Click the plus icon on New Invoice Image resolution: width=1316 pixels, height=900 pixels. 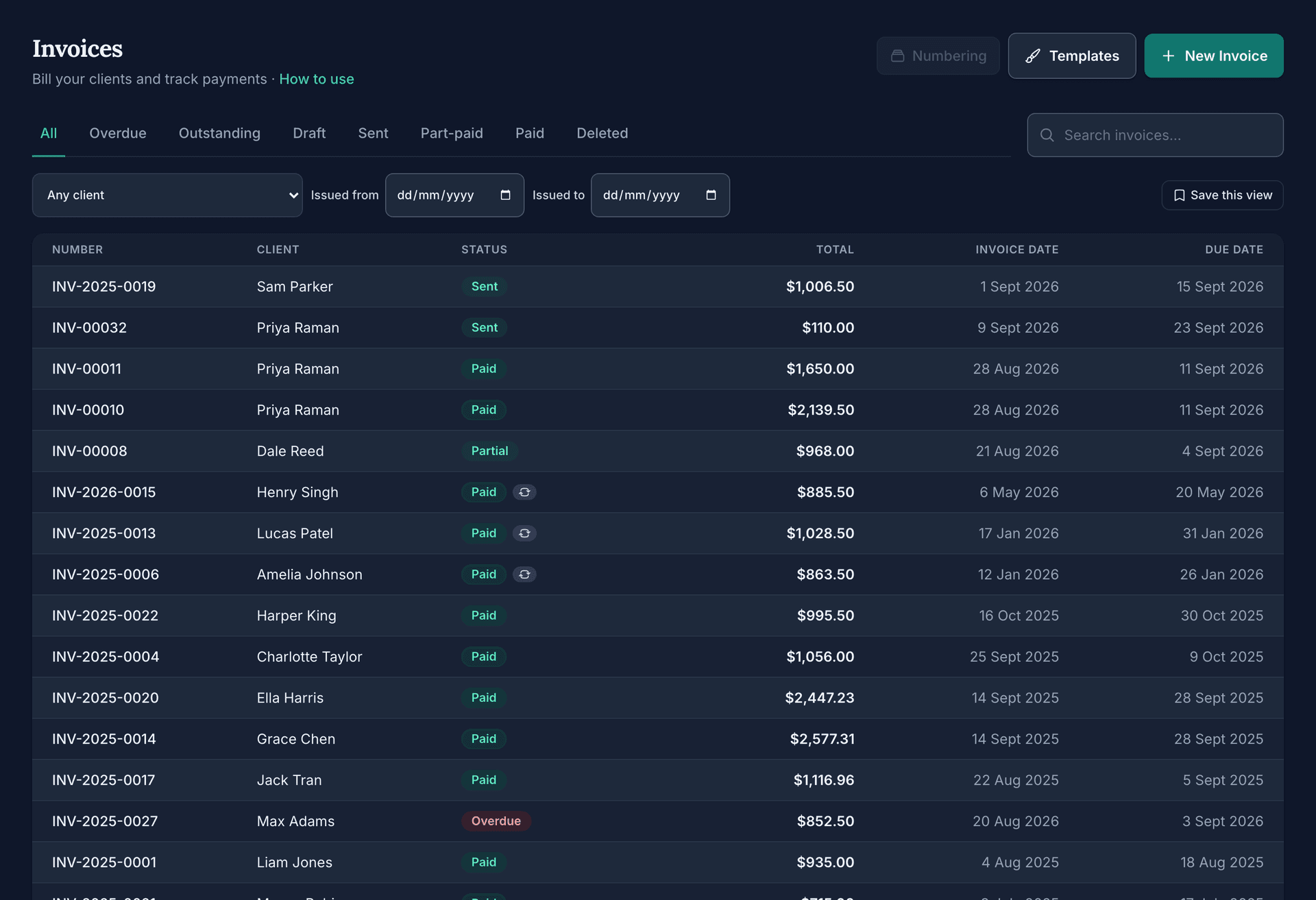[1169, 56]
